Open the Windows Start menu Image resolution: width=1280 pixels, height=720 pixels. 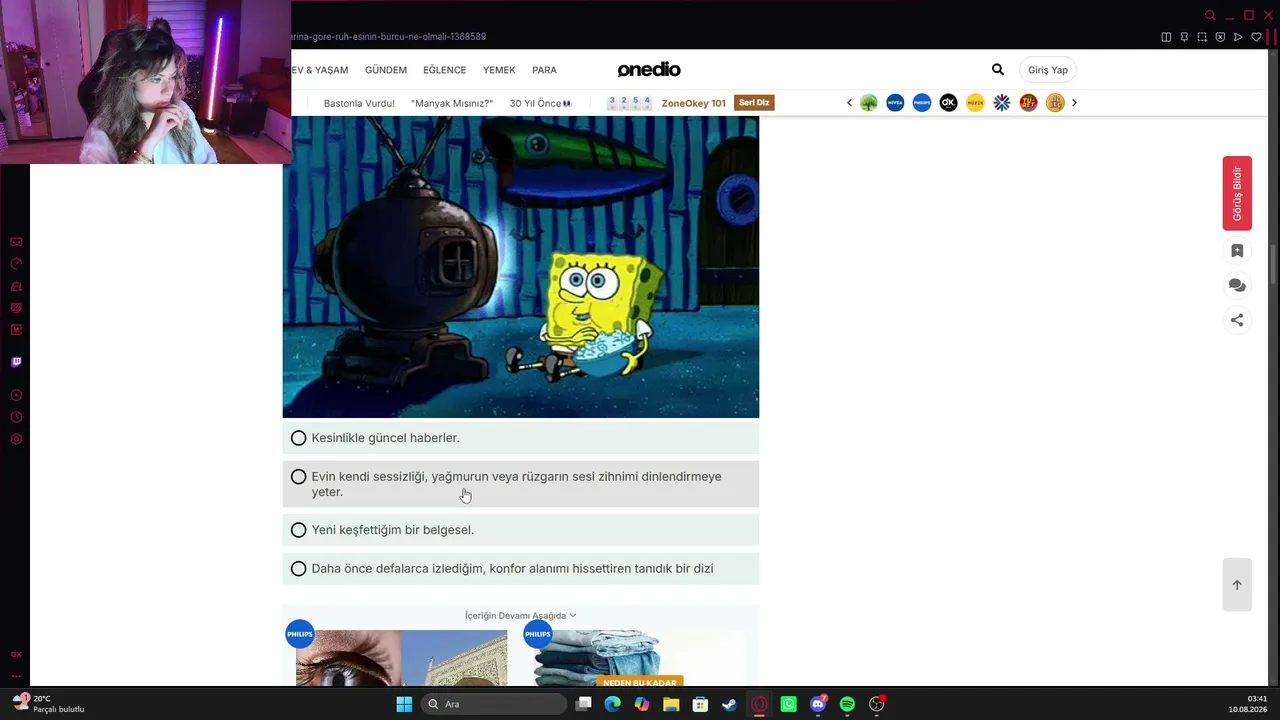click(404, 704)
